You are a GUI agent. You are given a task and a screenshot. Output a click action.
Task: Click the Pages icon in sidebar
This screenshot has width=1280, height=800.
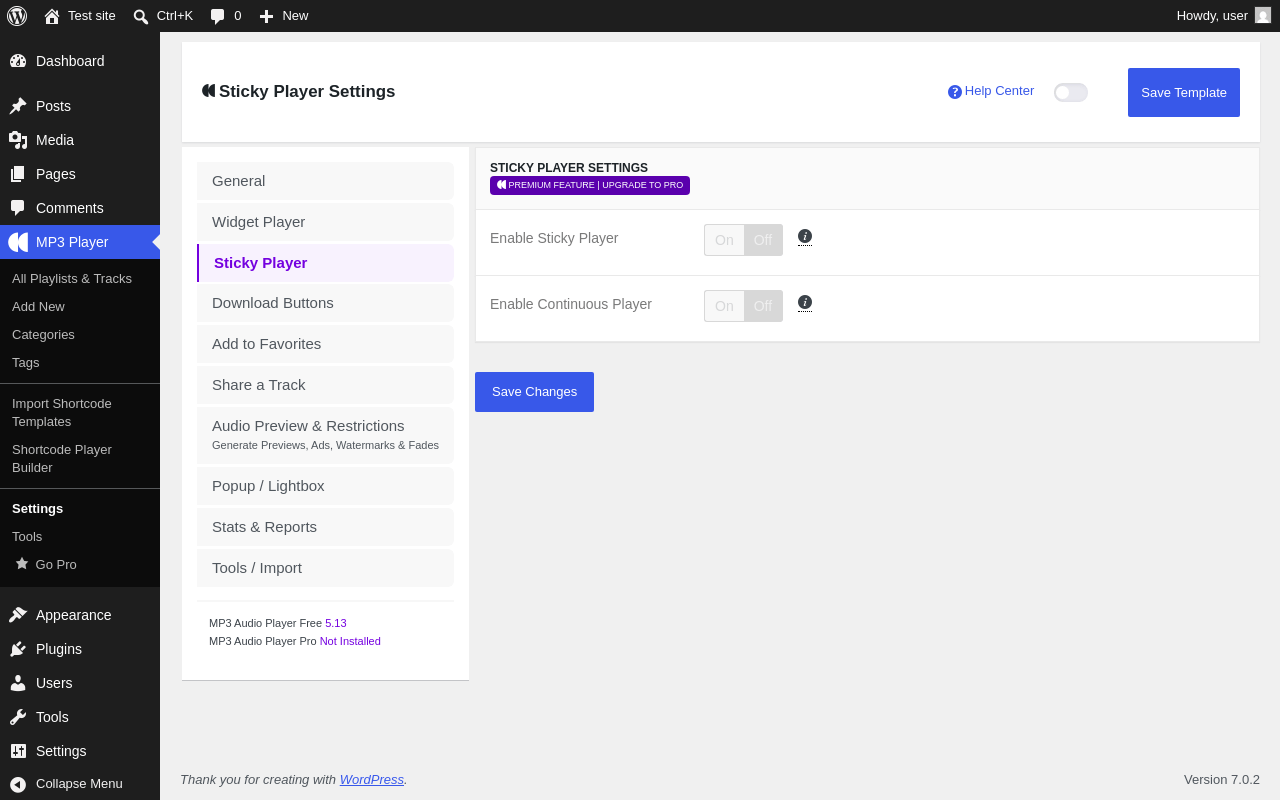[18, 174]
